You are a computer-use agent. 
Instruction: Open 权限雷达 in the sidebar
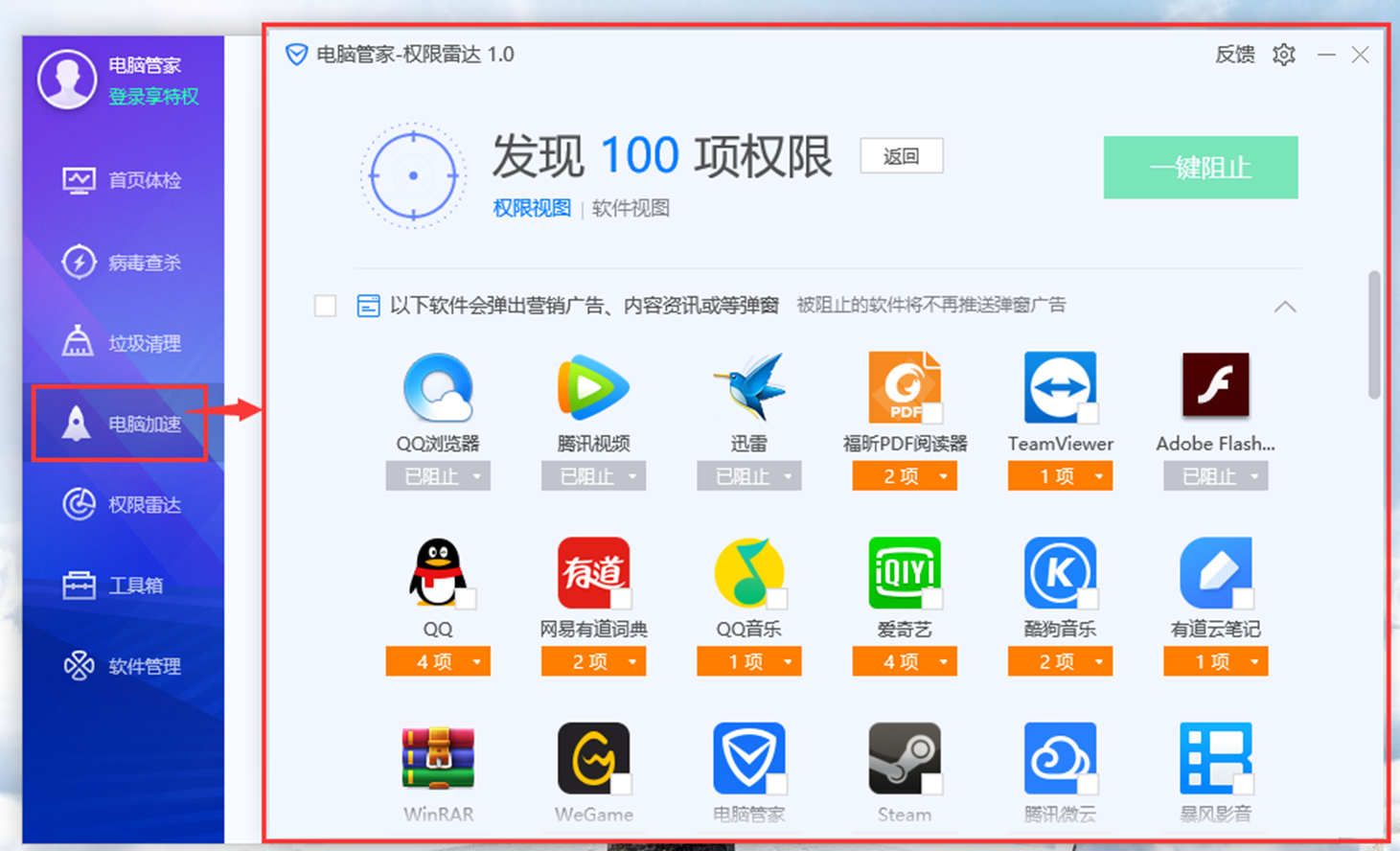point(122,504)
